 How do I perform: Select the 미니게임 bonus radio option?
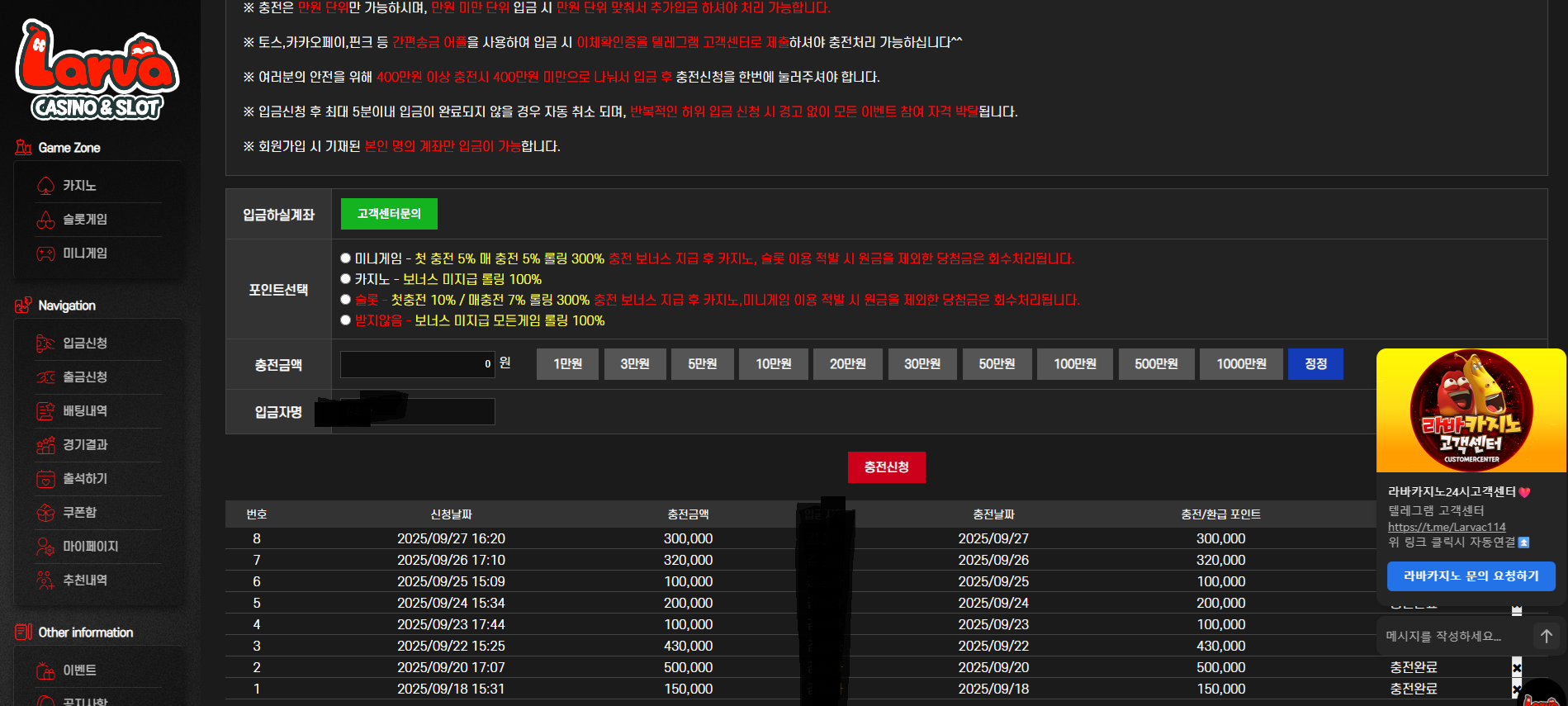click(346, 258)
